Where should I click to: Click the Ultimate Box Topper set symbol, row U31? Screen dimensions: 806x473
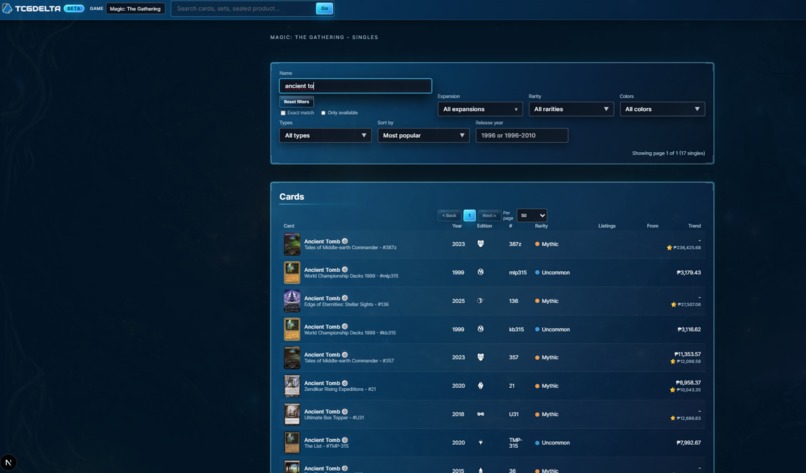click(x=481, y=414)
